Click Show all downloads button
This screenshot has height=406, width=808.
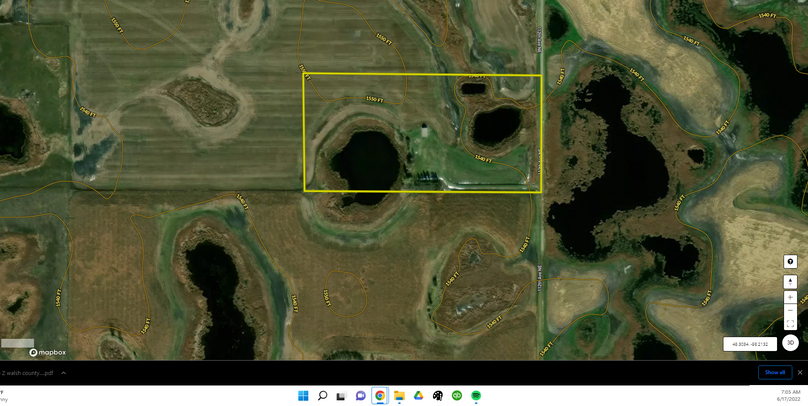point(775,372)
